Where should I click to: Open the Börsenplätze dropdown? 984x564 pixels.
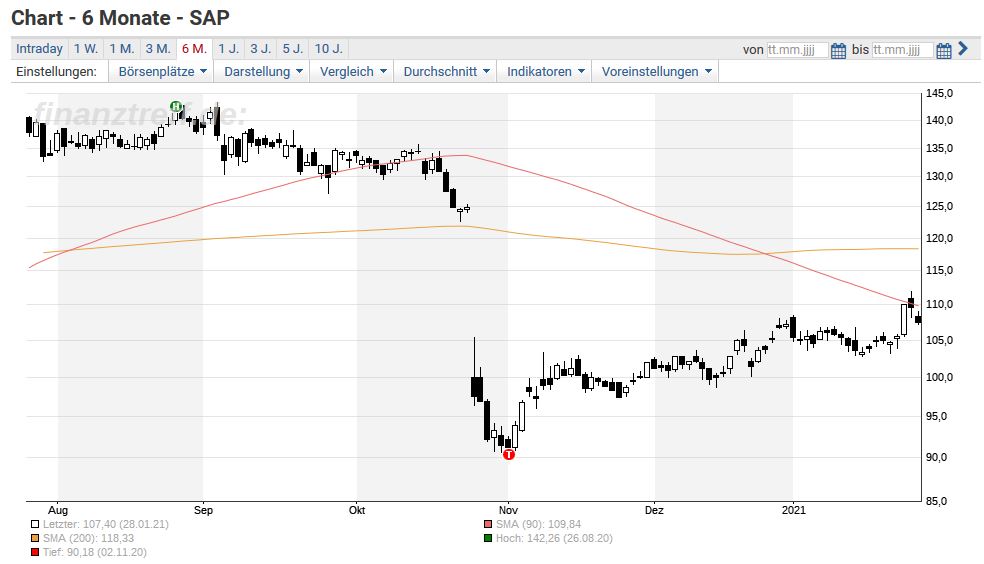(x=162, y=72)
